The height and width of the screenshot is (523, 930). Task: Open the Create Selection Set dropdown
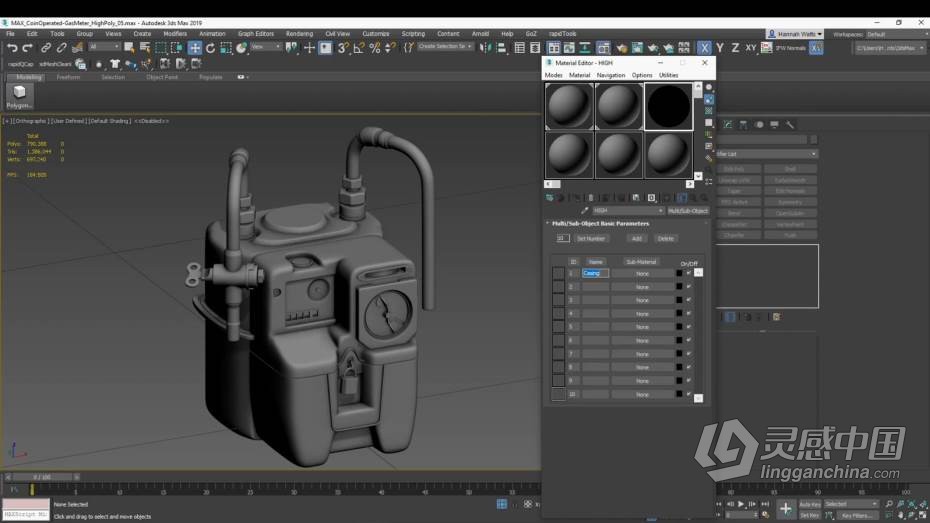tap(445, 46)
